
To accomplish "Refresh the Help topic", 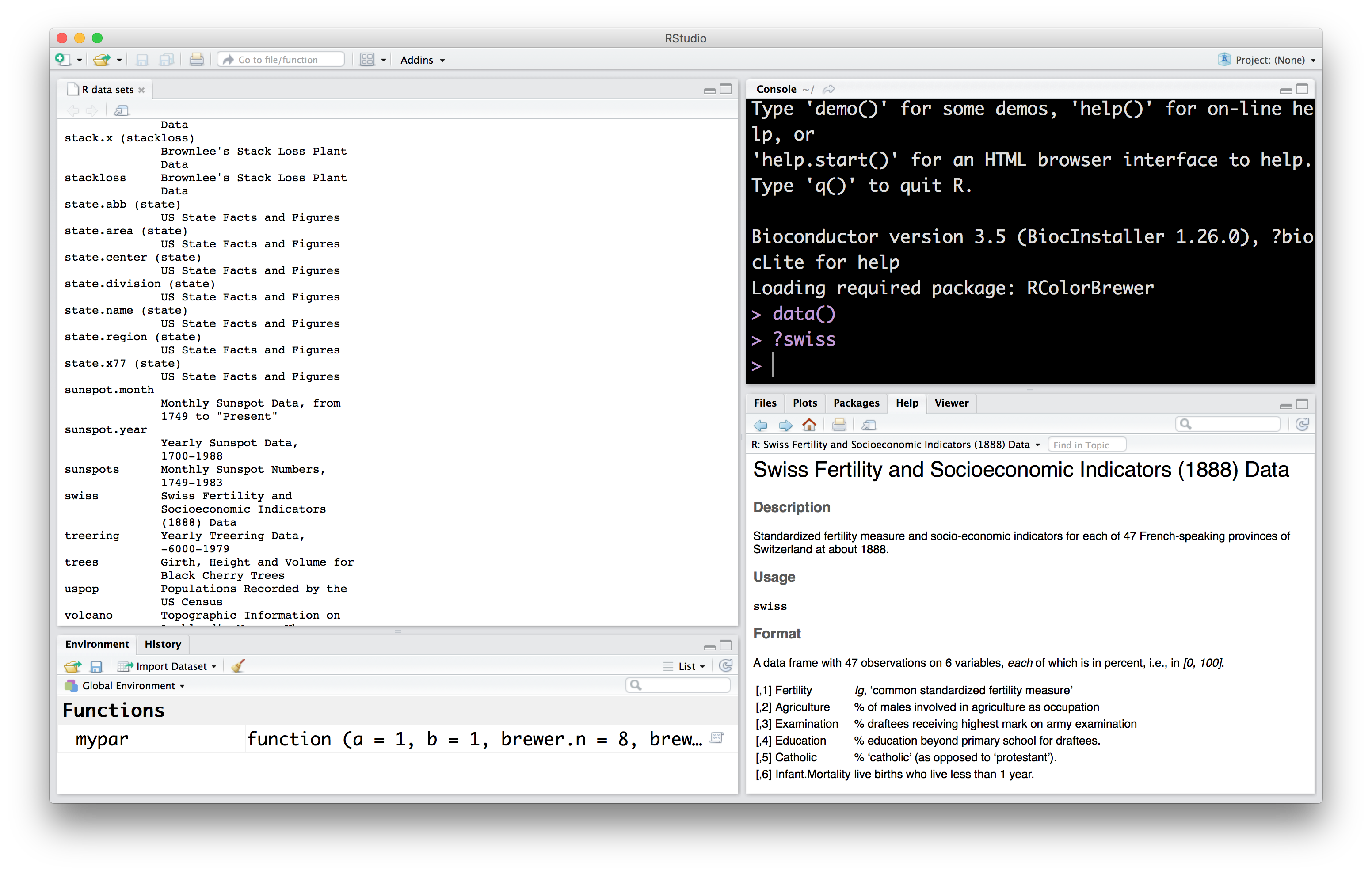I will [1302, 425].
